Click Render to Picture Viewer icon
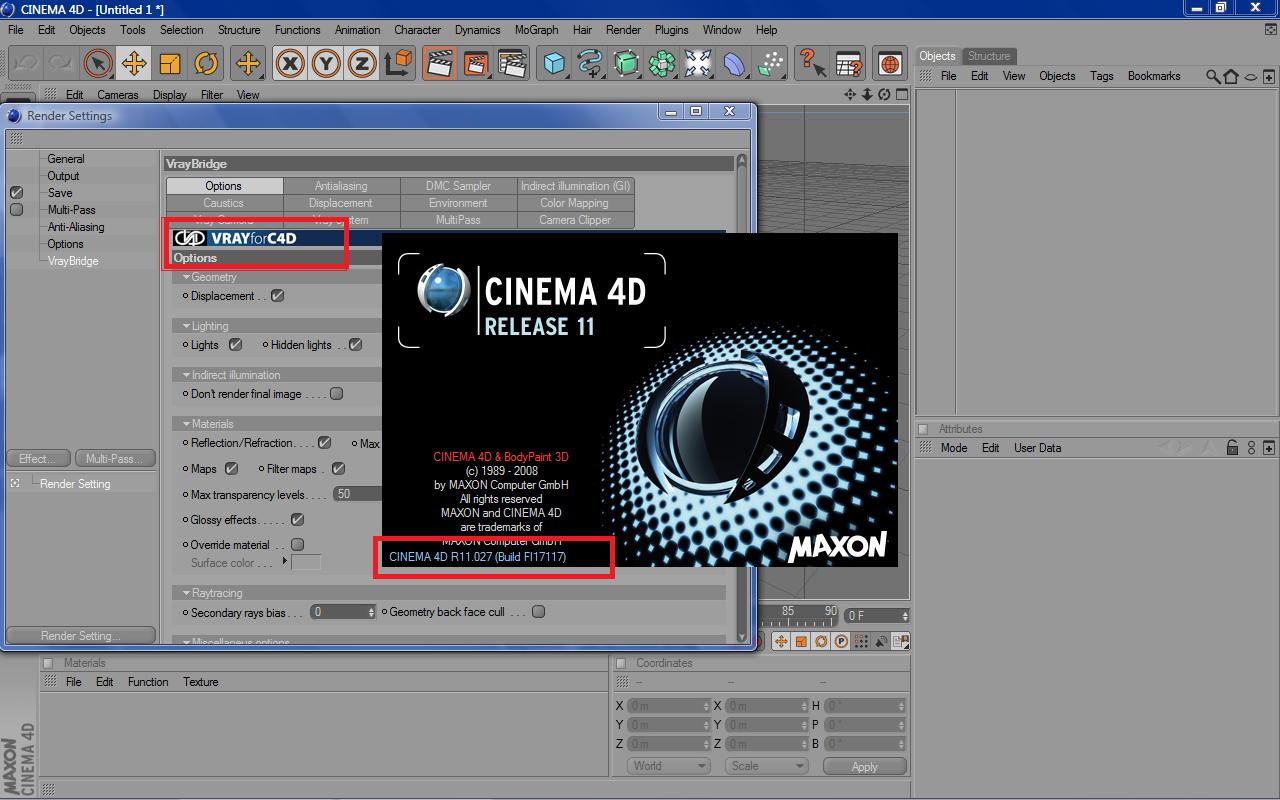The height and width of the screenshot is (800, 1280). [x=476, y=64]
